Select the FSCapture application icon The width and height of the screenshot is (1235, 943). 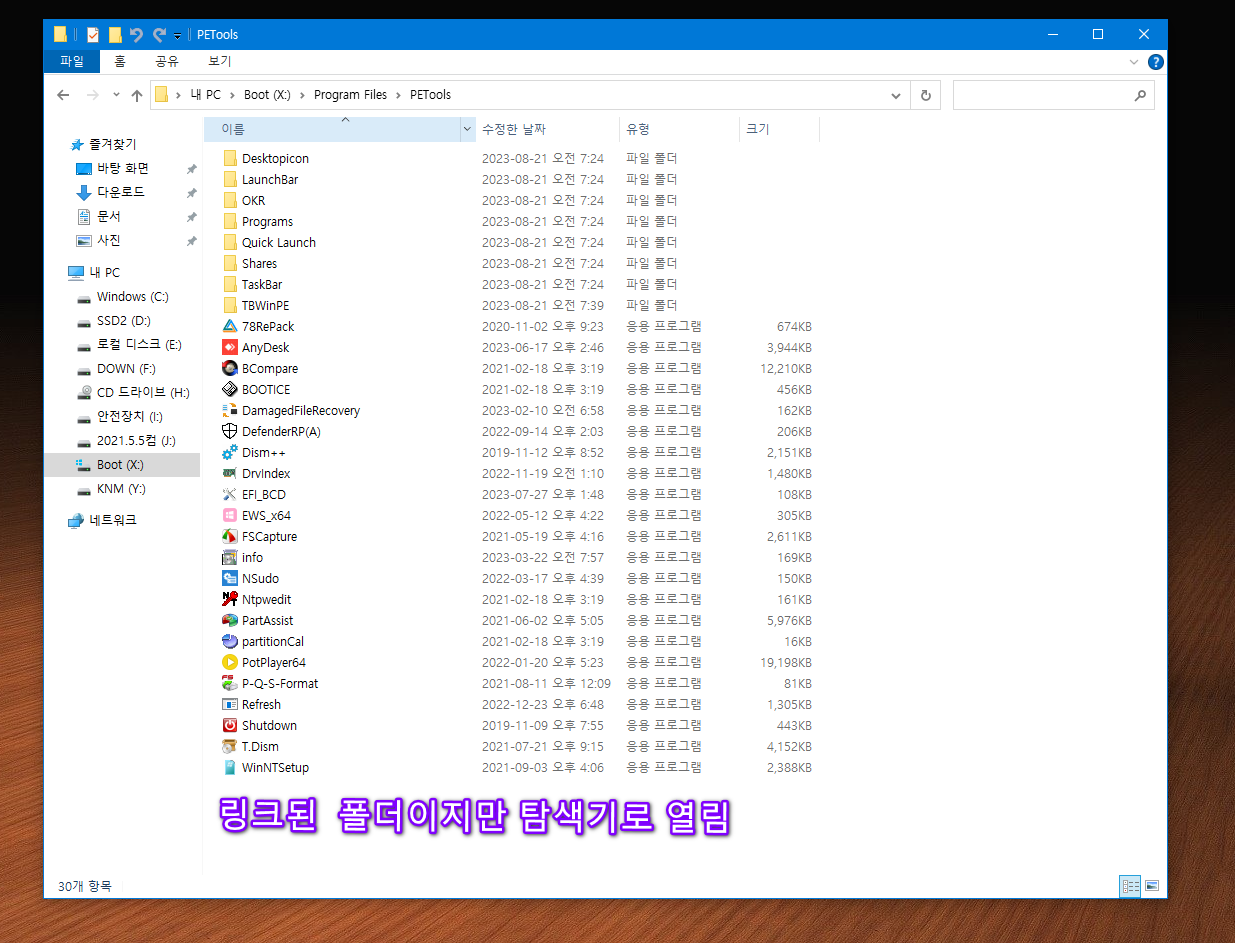[230, 536]
